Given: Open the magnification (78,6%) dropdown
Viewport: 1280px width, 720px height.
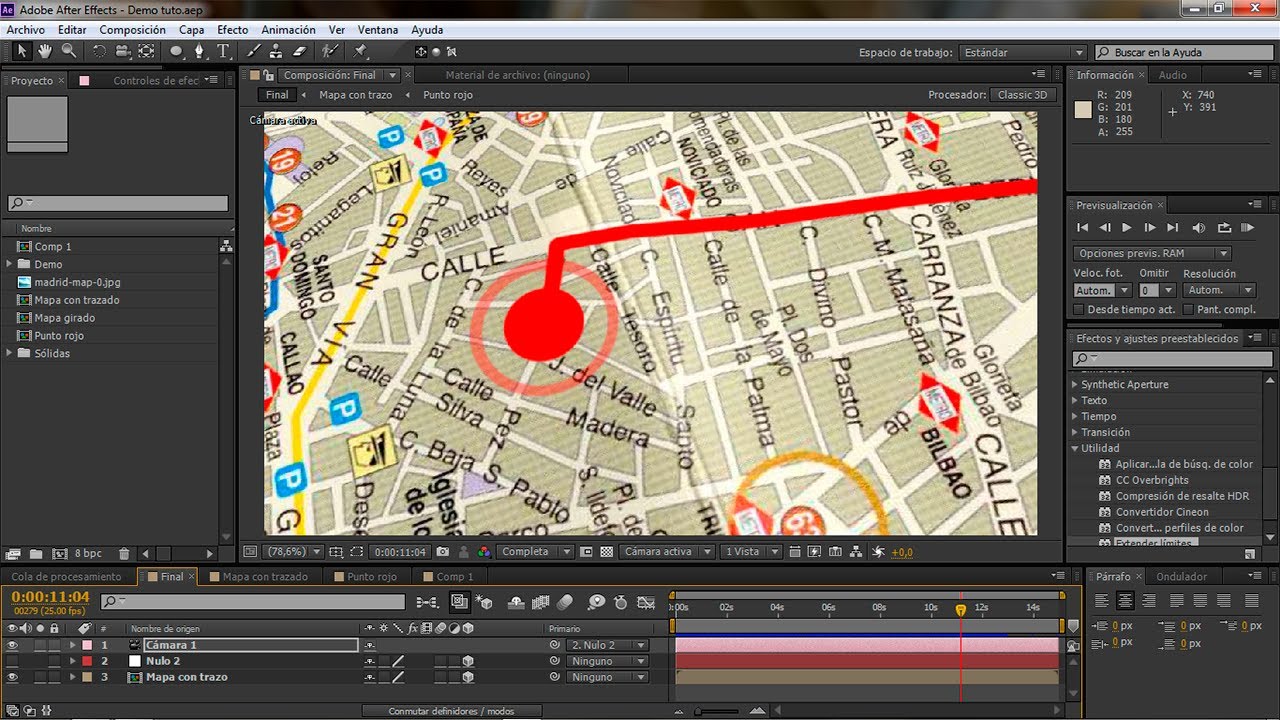Looking at the screenshot, I should pos(294,552).
